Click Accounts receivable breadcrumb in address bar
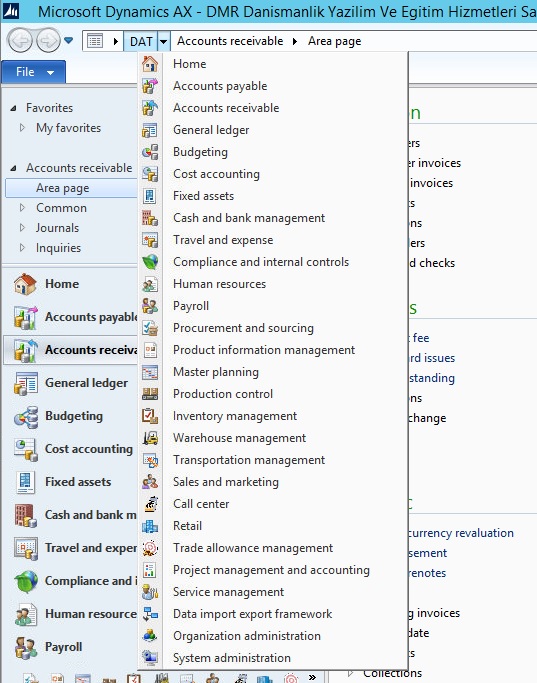 (230, 41)
